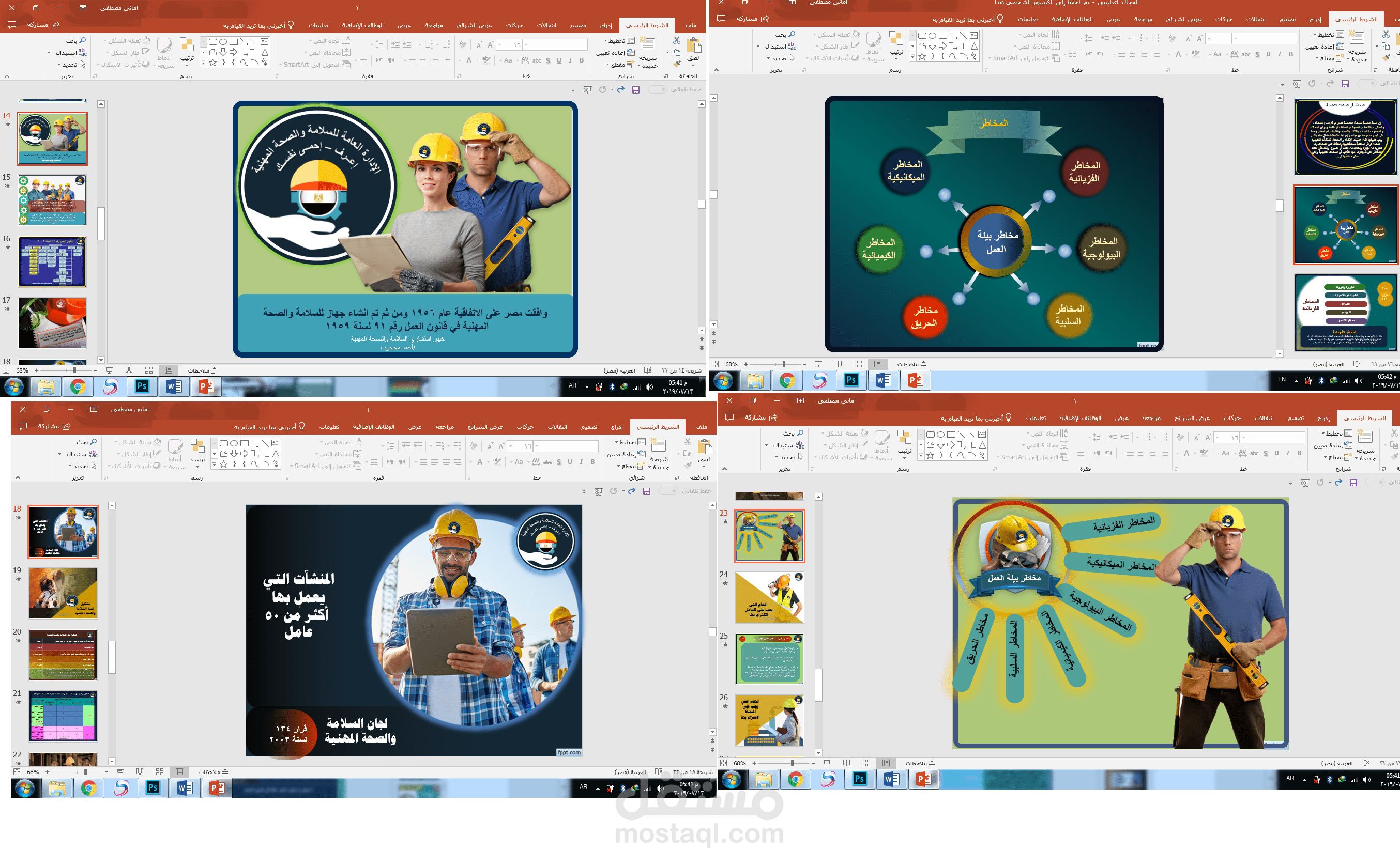Select Text Box shape in slide 14 window

(264, 41)
